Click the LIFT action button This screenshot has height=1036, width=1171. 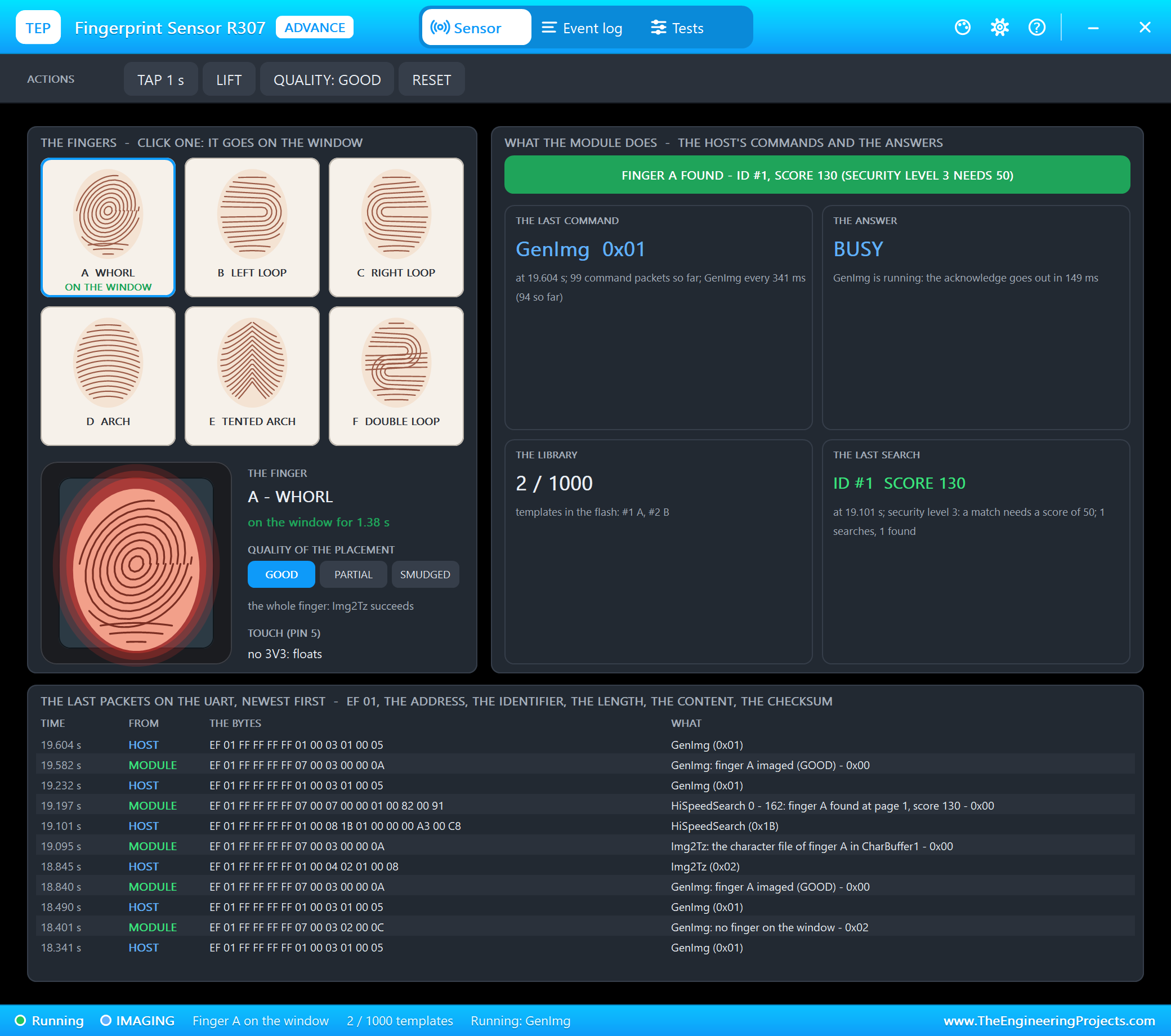pos(229,79)
